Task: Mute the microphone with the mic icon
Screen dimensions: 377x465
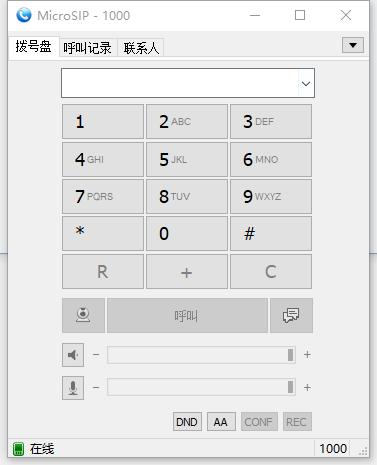Action: coord(73,388)
